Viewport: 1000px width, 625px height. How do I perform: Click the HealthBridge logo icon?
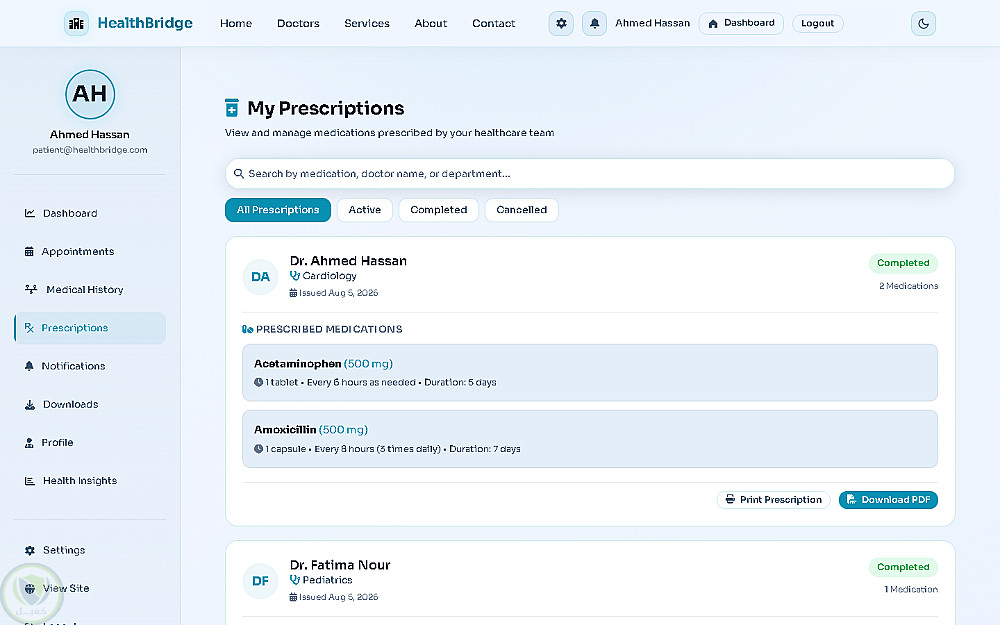point(77,24)
